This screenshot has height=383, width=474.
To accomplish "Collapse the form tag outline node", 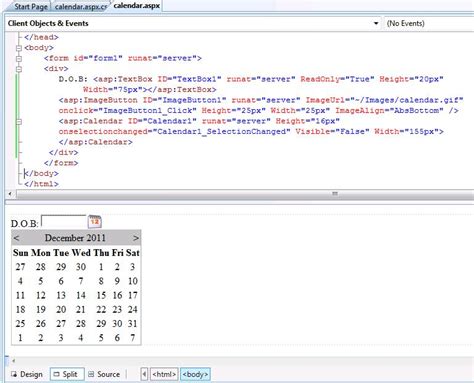I will tap(19, 59).
